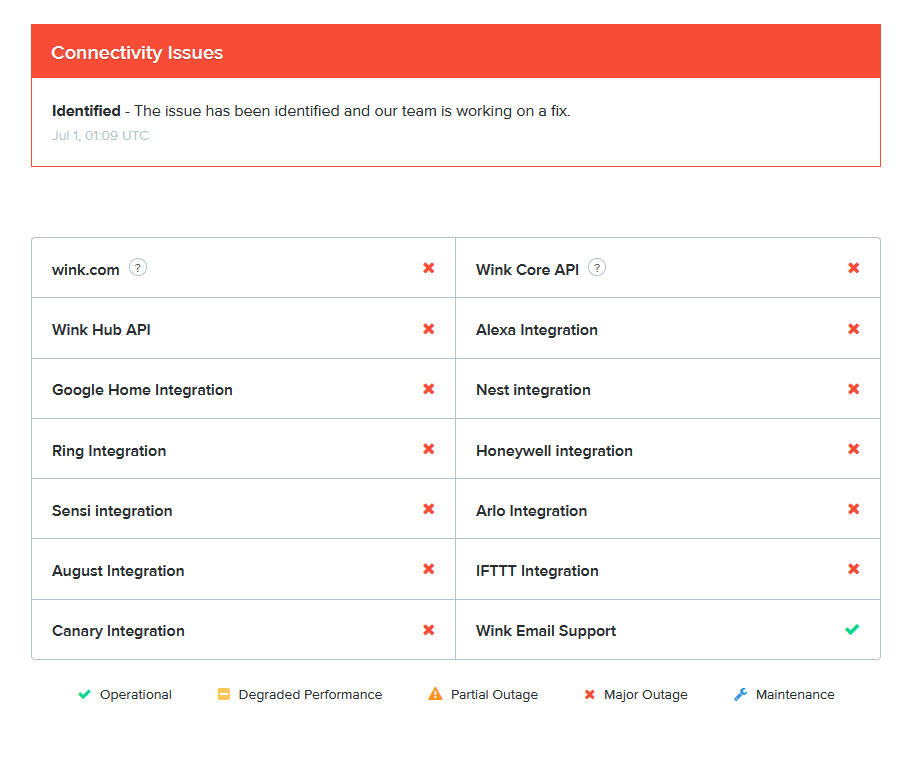Click the 'Major Outage' legend text

(x=646, y=695)
